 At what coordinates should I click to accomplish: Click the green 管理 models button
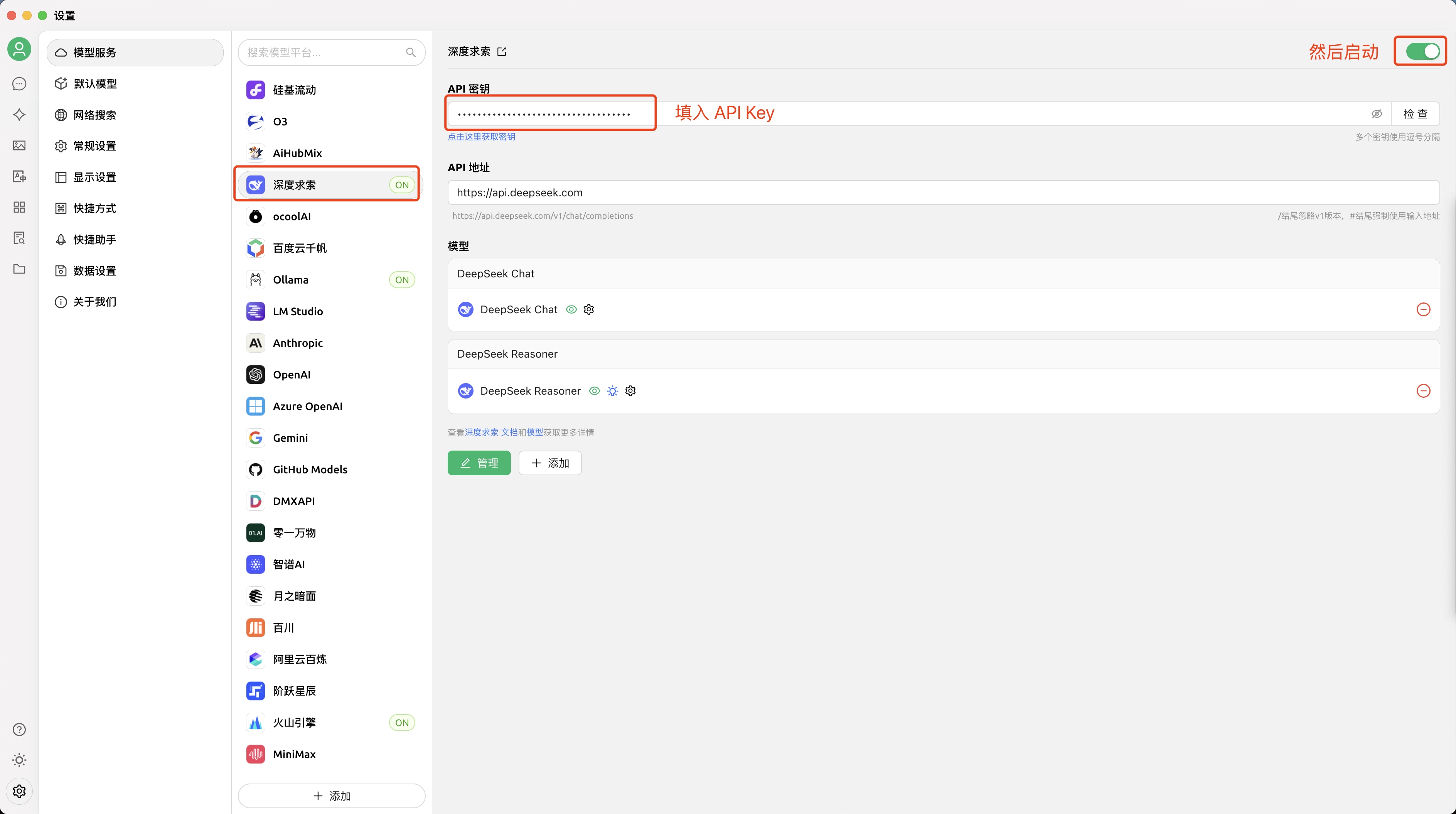479,463
